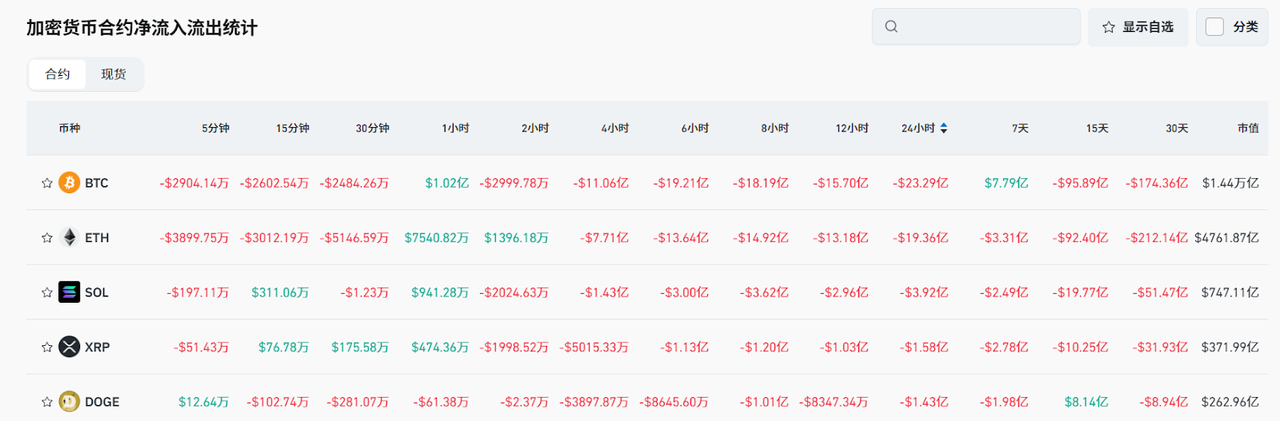Select the 合约 tab
1280x421 pixels.
pos(58,74)
